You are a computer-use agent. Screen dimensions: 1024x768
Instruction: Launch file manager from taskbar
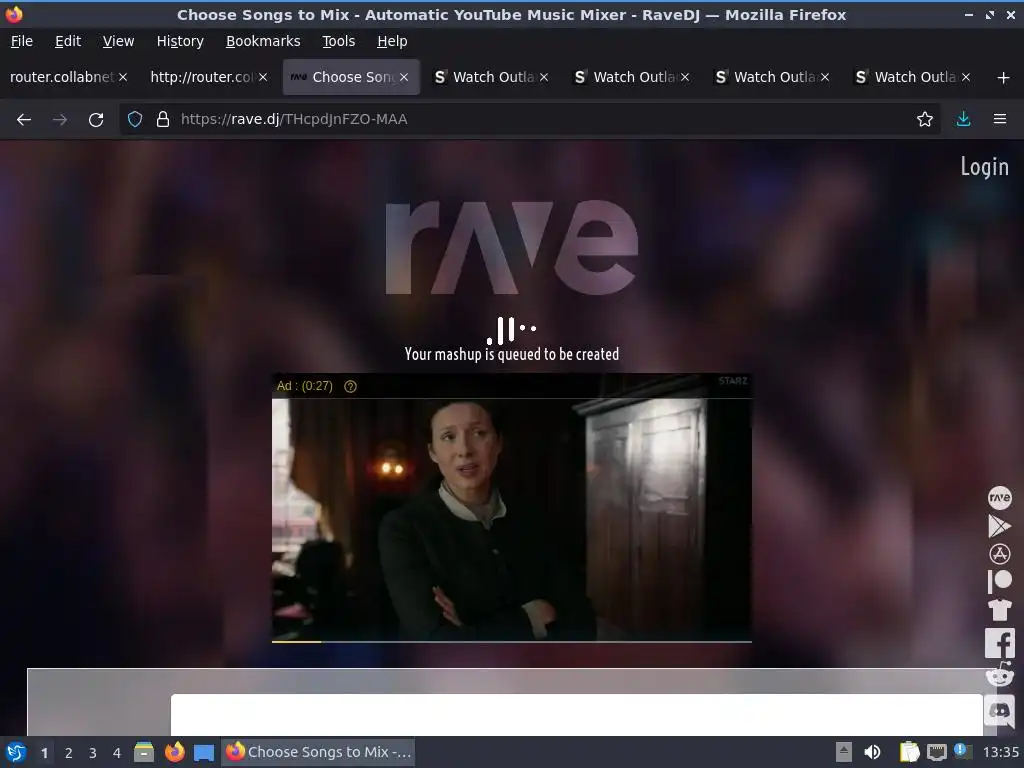tap(144, 752)
